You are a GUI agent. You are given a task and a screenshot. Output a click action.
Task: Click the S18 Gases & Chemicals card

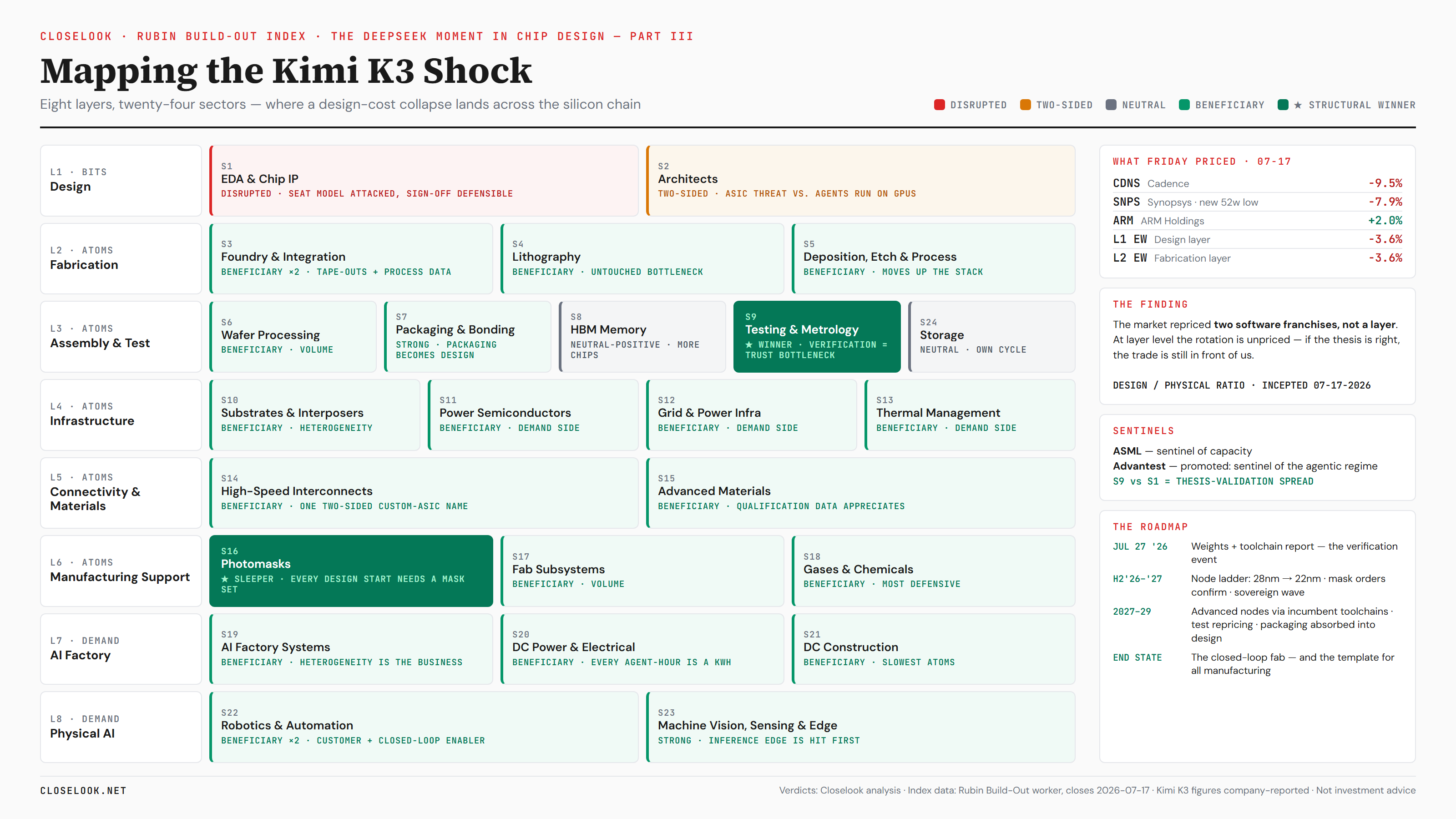coord(933,571)
